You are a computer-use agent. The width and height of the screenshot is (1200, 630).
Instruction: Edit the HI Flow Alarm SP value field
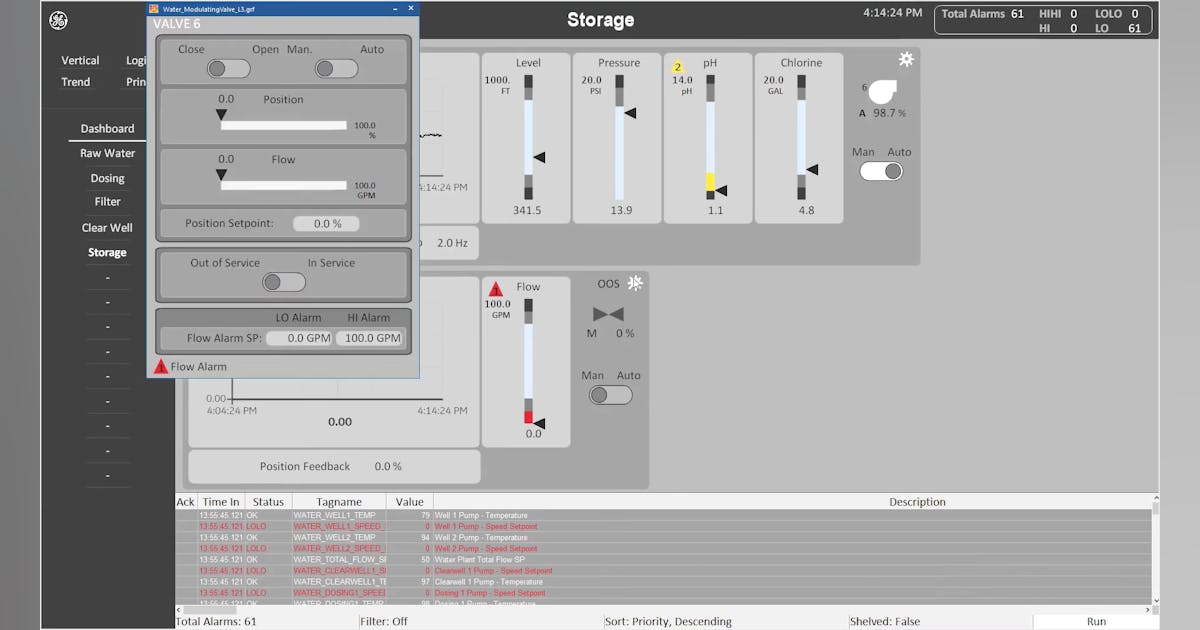click(x=370, y=338)
